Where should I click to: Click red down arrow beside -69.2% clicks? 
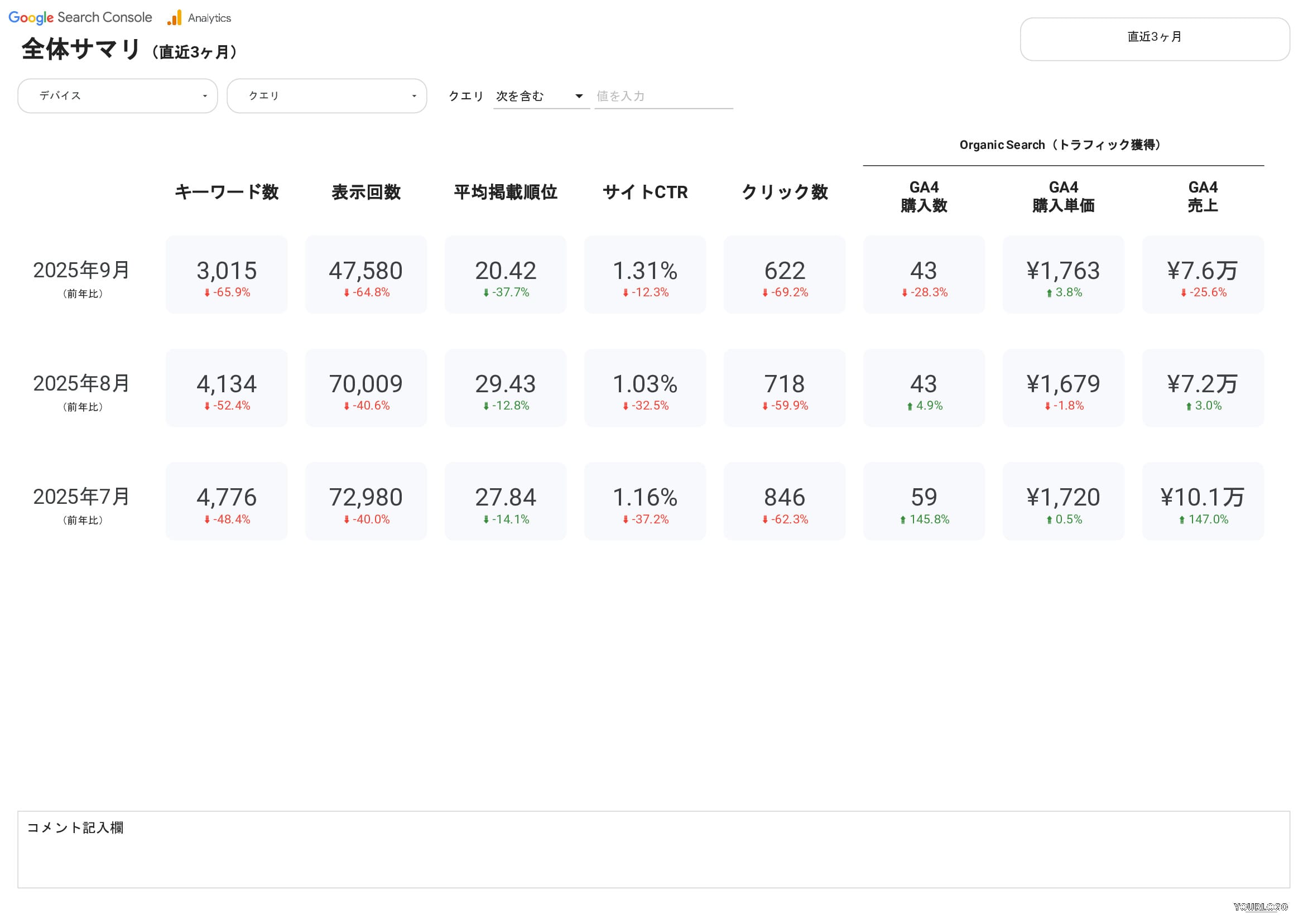pyautogui.click(x=765, y=293)
